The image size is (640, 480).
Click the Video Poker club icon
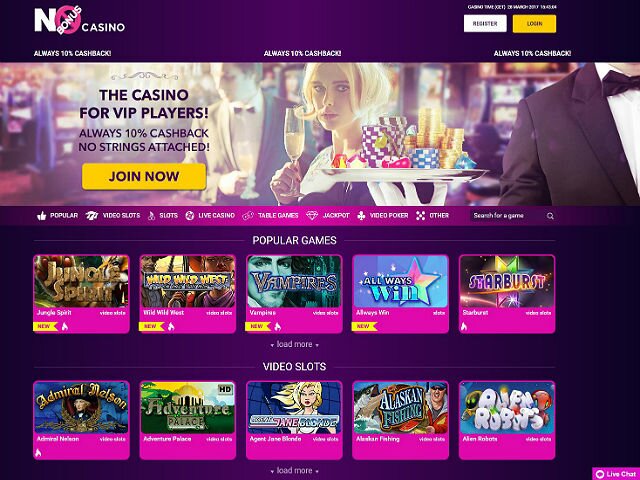(x=361, y=216)
